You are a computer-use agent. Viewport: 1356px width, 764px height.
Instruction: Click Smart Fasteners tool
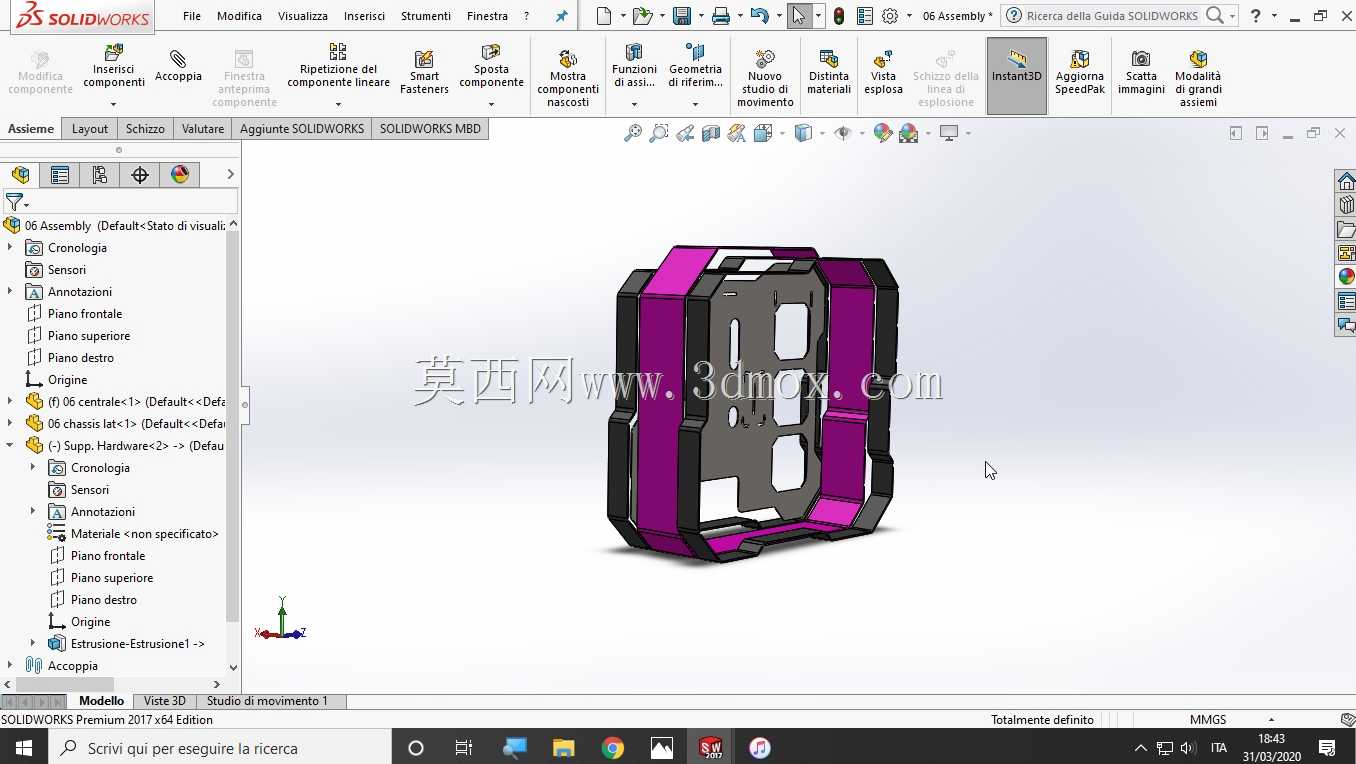[424, 72]
